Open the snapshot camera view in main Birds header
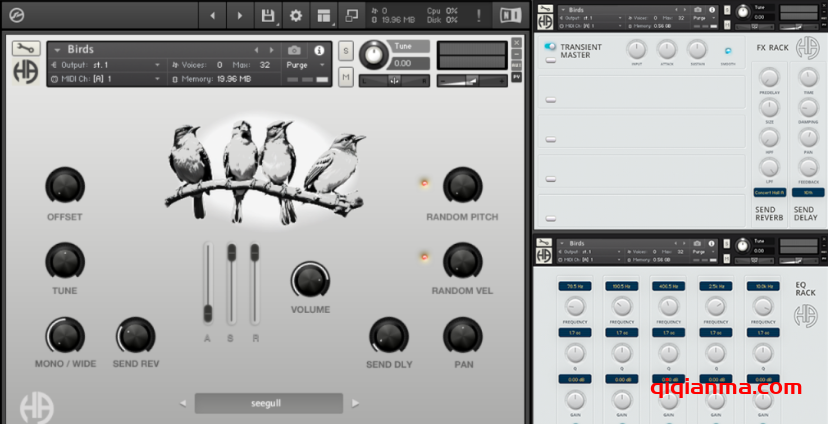Image resolution: width=828 pixels, height=424 pixels. pyautogui.click(x=295, y=50)
